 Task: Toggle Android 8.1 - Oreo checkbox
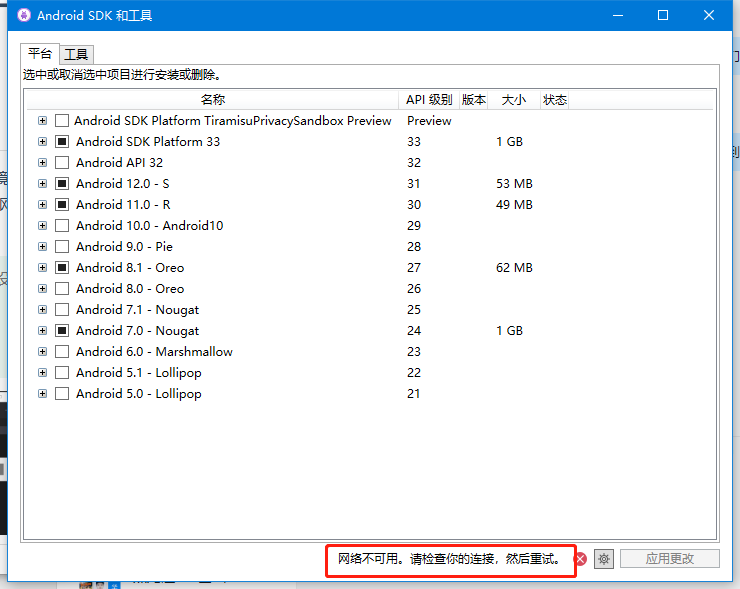coord(62,267)
